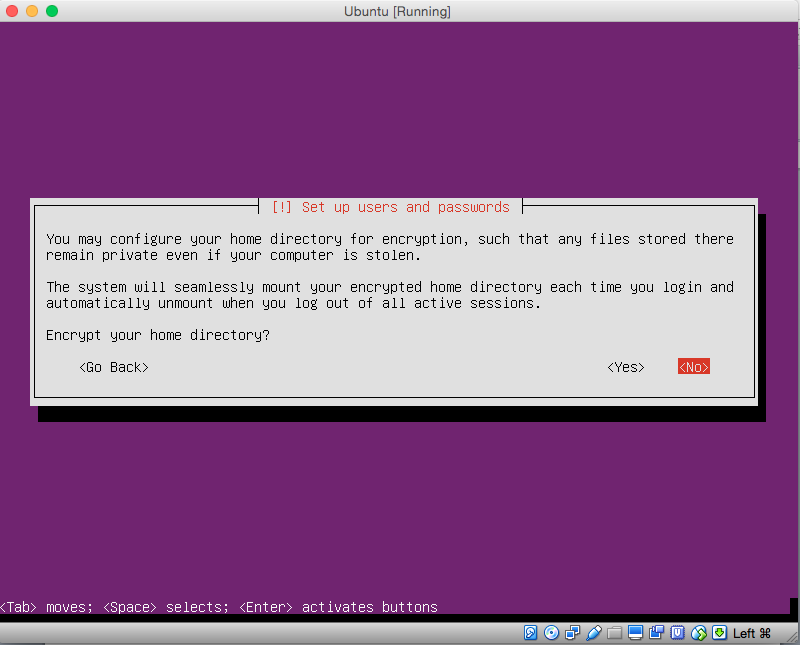Image resolution: width=800 pixels, height=645 pixels.
Task: Click the green zoom window button
Action: 52,11
